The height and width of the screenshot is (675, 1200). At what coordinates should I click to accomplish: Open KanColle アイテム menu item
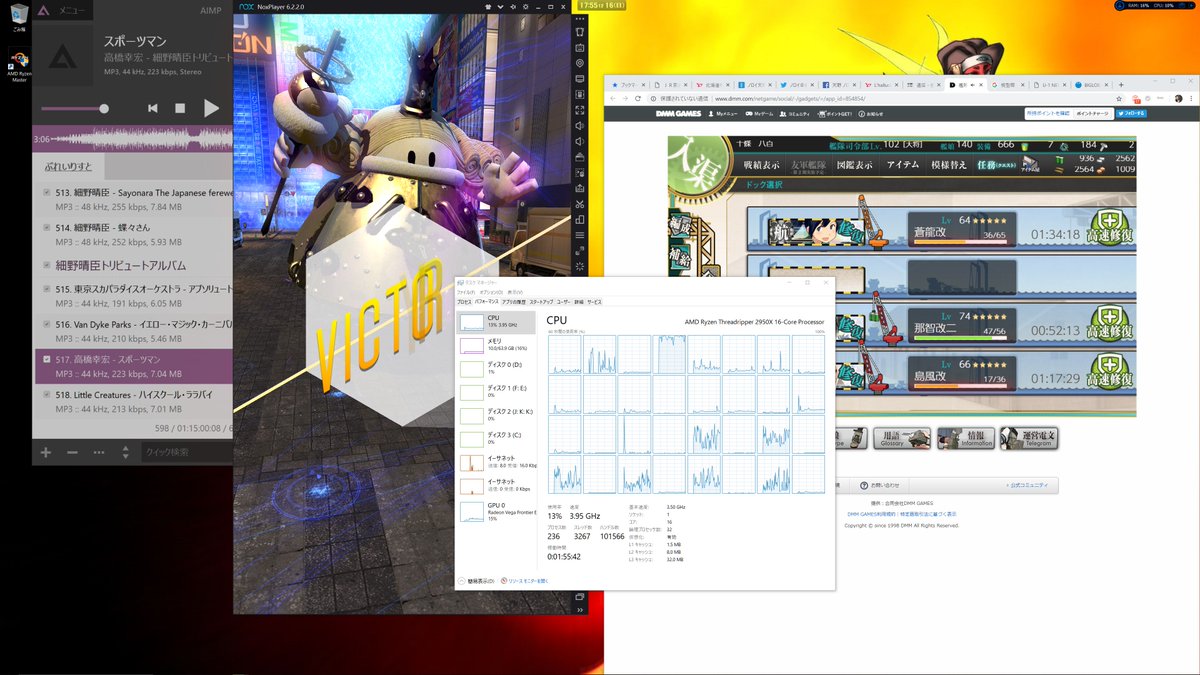click(x=903, y=165)
